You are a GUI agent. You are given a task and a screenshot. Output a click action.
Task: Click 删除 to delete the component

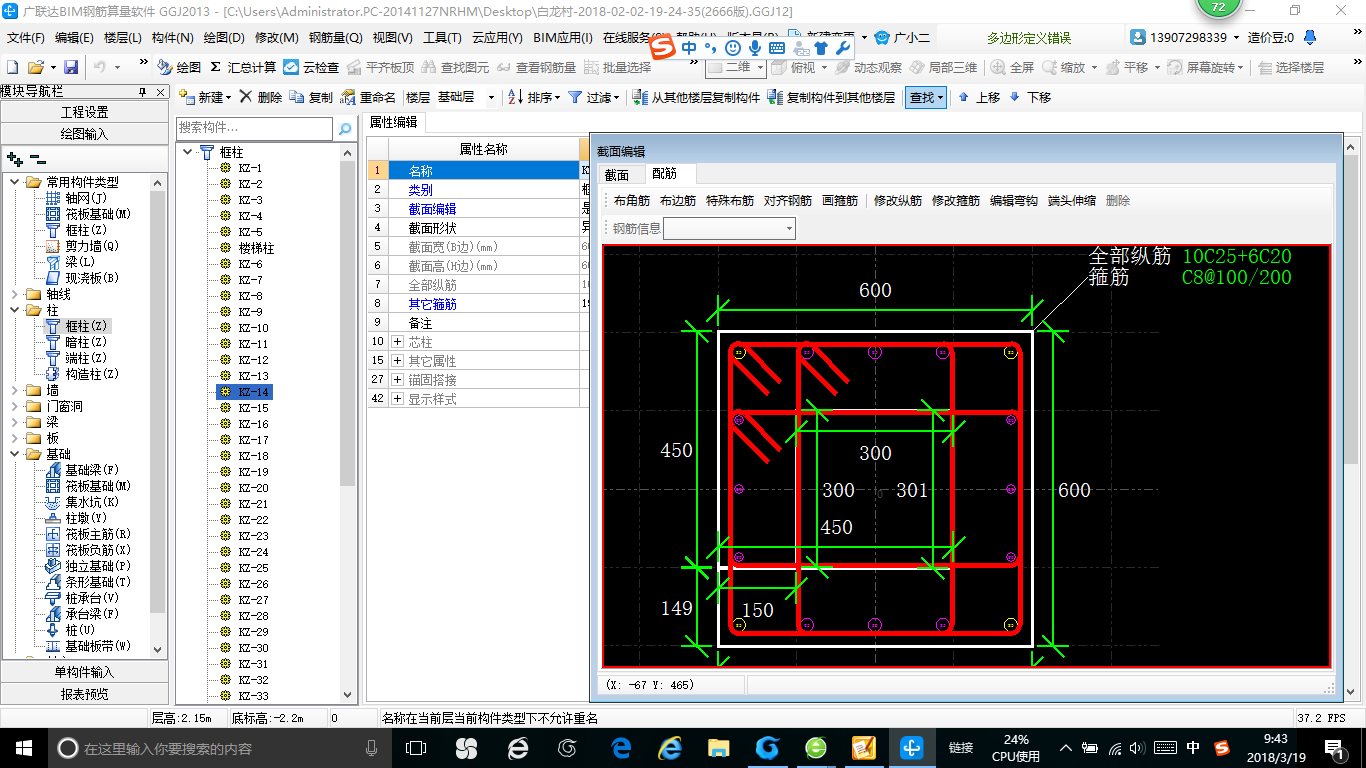pos(261,97)
